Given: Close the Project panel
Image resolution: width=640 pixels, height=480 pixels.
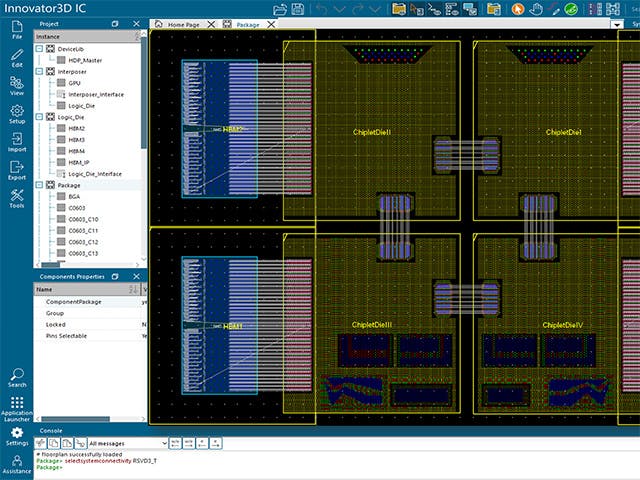Looking at the screenshot, I should (136, 24).
